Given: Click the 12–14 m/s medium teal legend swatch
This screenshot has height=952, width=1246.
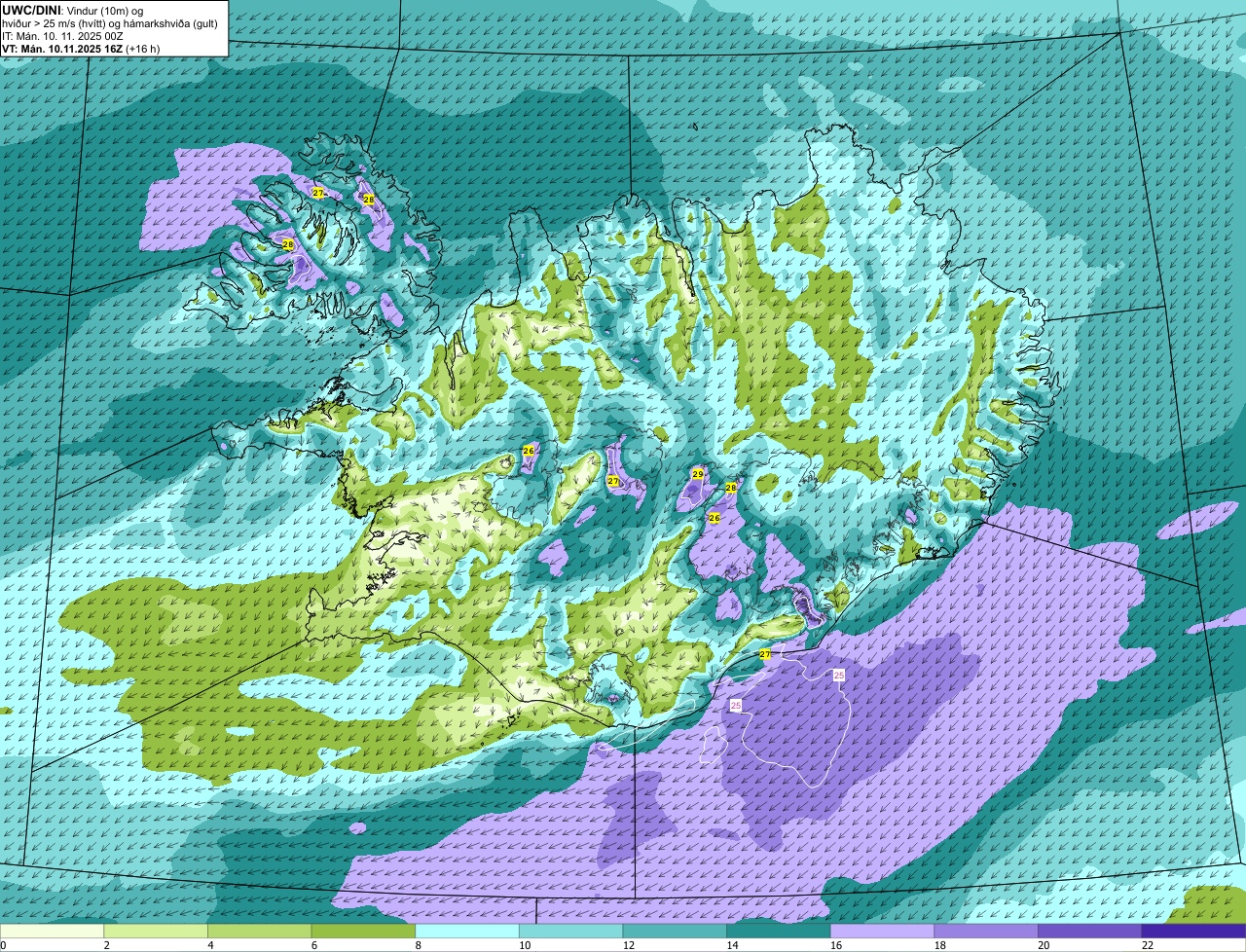Looking at the screenshot, I should pos(675,932).
